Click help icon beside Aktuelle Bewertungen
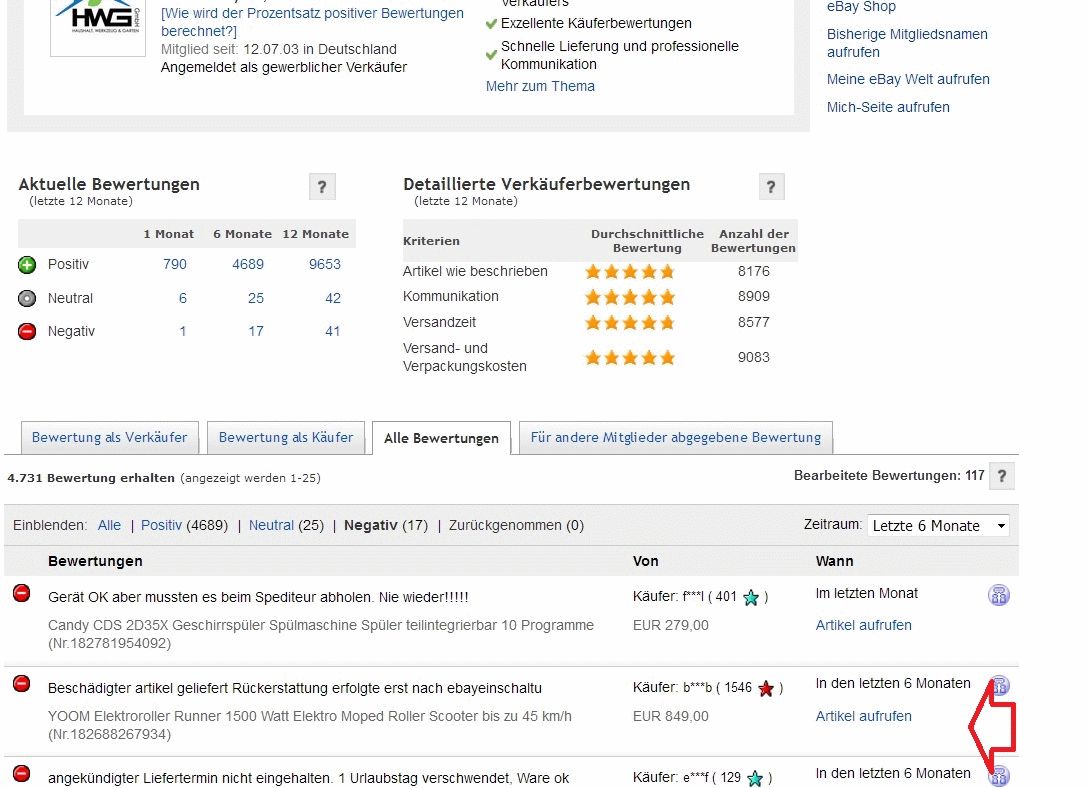The image size is (1089, 788). pyautogui.click(x=322, y=187)
